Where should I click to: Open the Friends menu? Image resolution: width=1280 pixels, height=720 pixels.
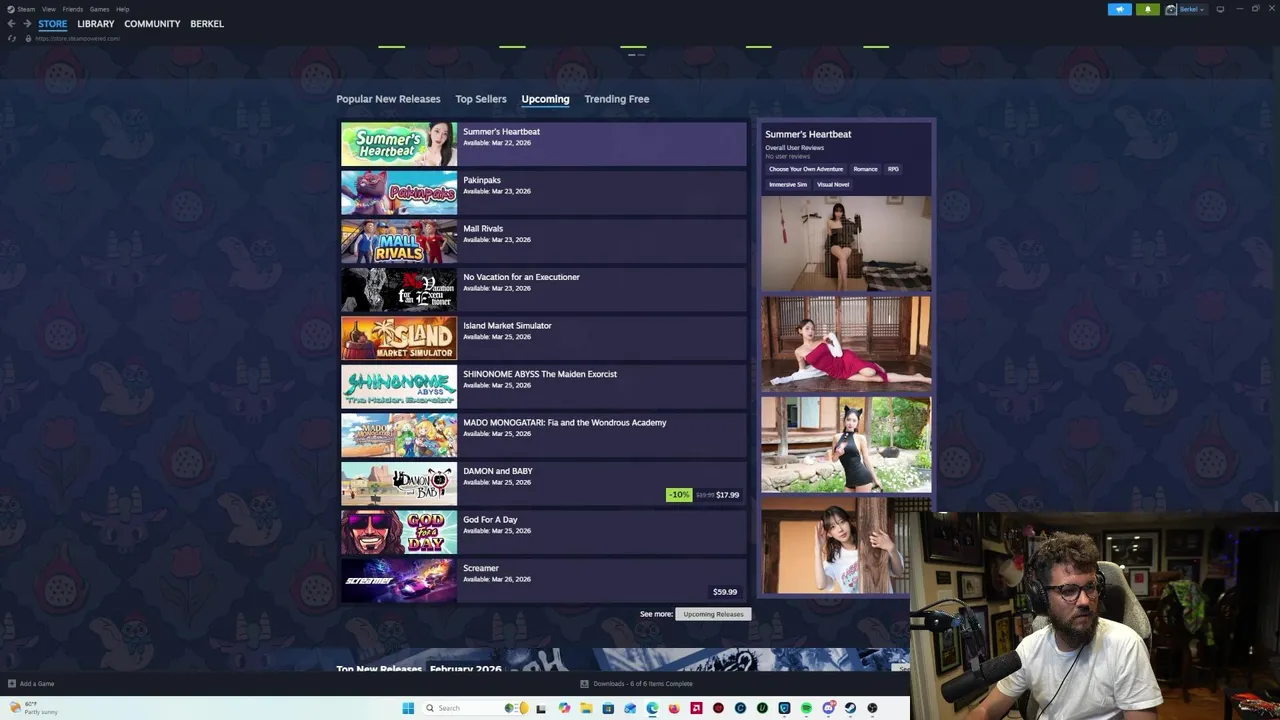click(72, 9)
